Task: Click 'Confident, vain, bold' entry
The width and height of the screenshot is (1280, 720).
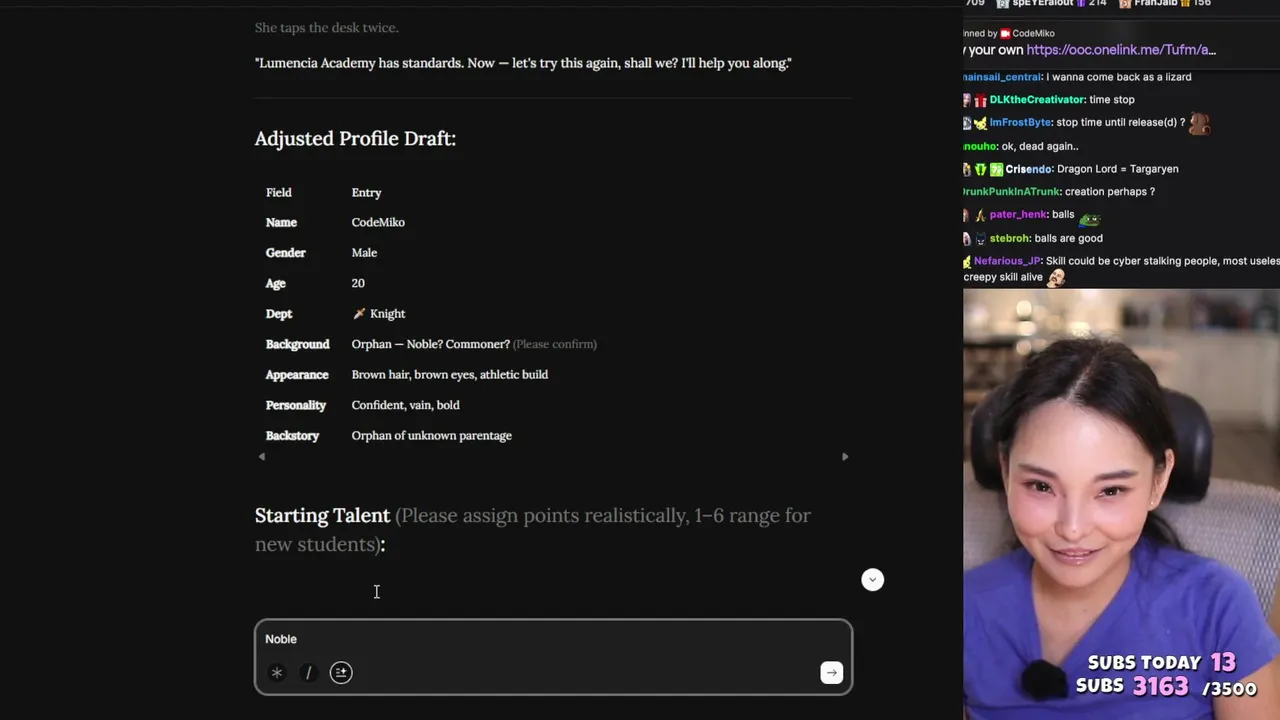Action: 405,405
